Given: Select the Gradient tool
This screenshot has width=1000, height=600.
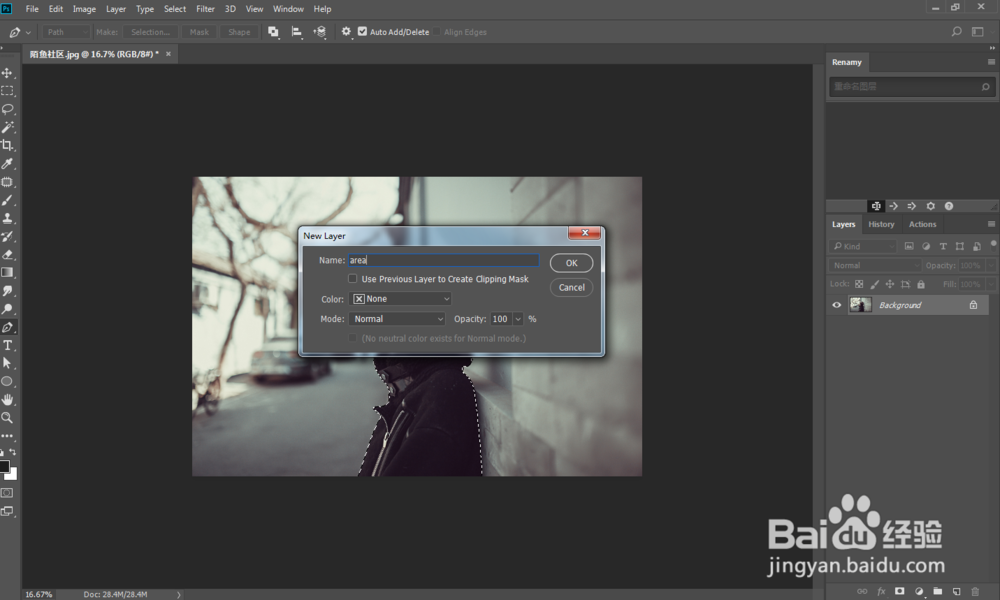Looking at the screenshot, I should click(x=7, y=272).
